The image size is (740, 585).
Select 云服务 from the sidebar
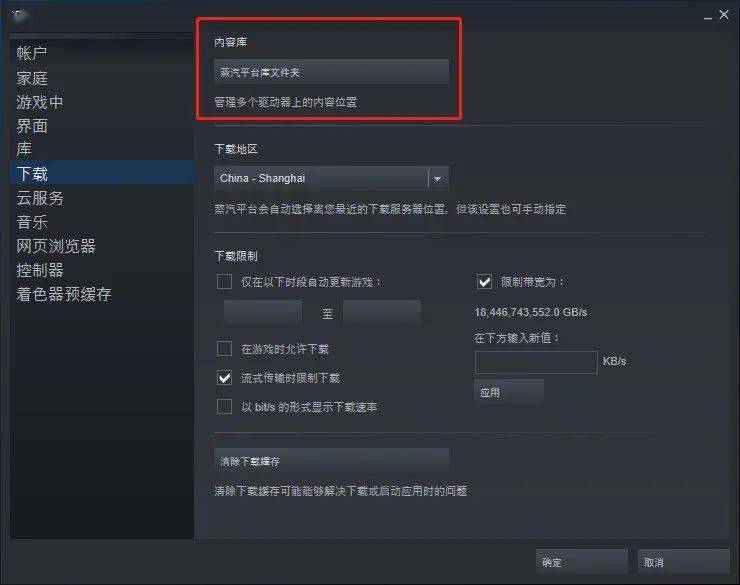pos(40,198)
